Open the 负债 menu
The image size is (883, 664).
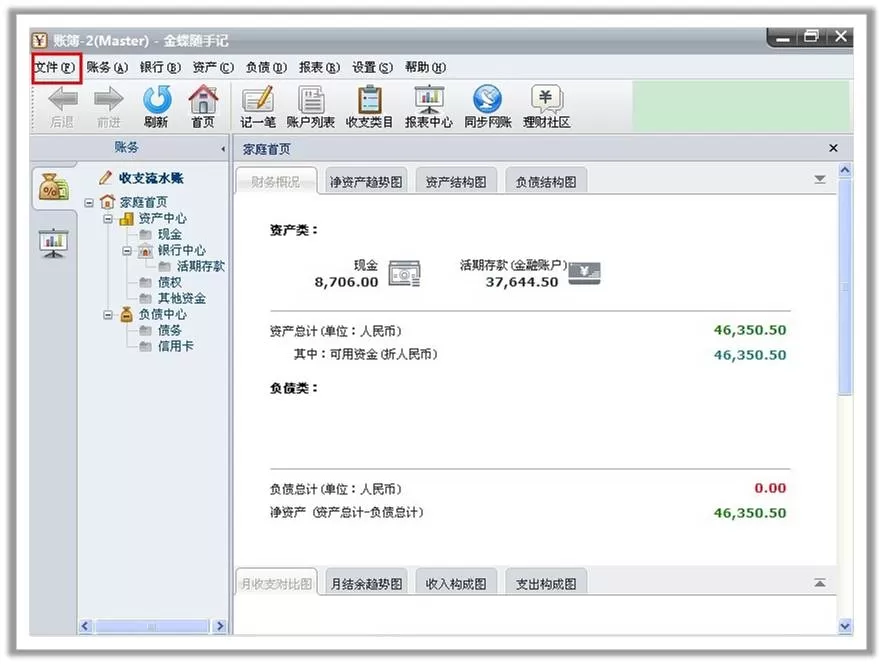coord(266,68)
